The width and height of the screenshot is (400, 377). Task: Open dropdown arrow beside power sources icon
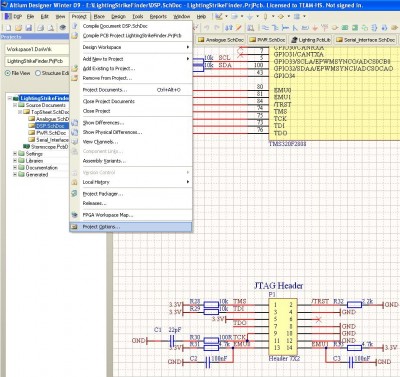click(257, 16)
